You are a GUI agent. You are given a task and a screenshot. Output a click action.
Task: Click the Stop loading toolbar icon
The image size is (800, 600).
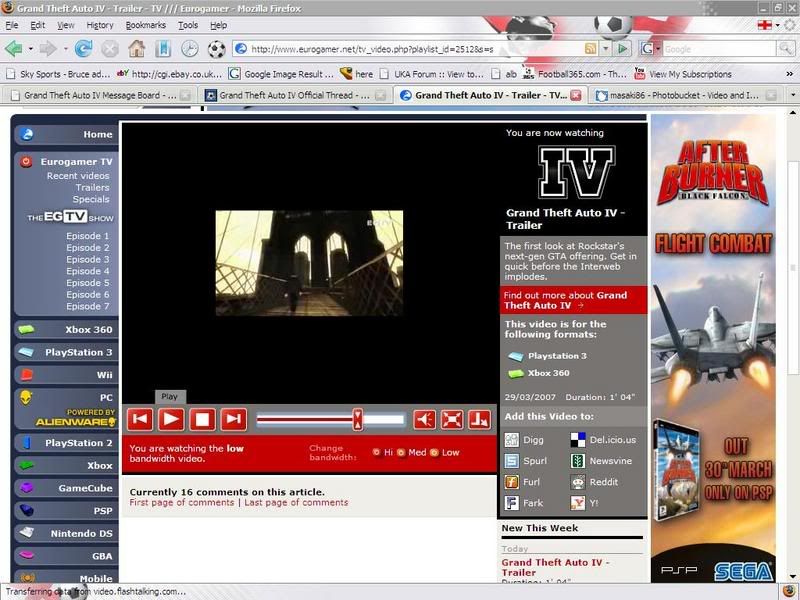tap(110, 49)
